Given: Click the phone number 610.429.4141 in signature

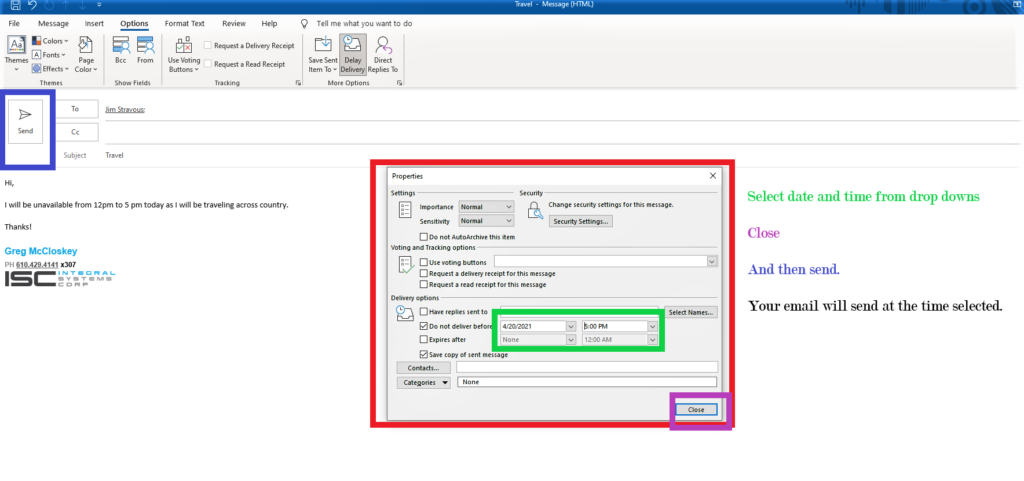Looking at the screenshot, I should coord(37,264).
